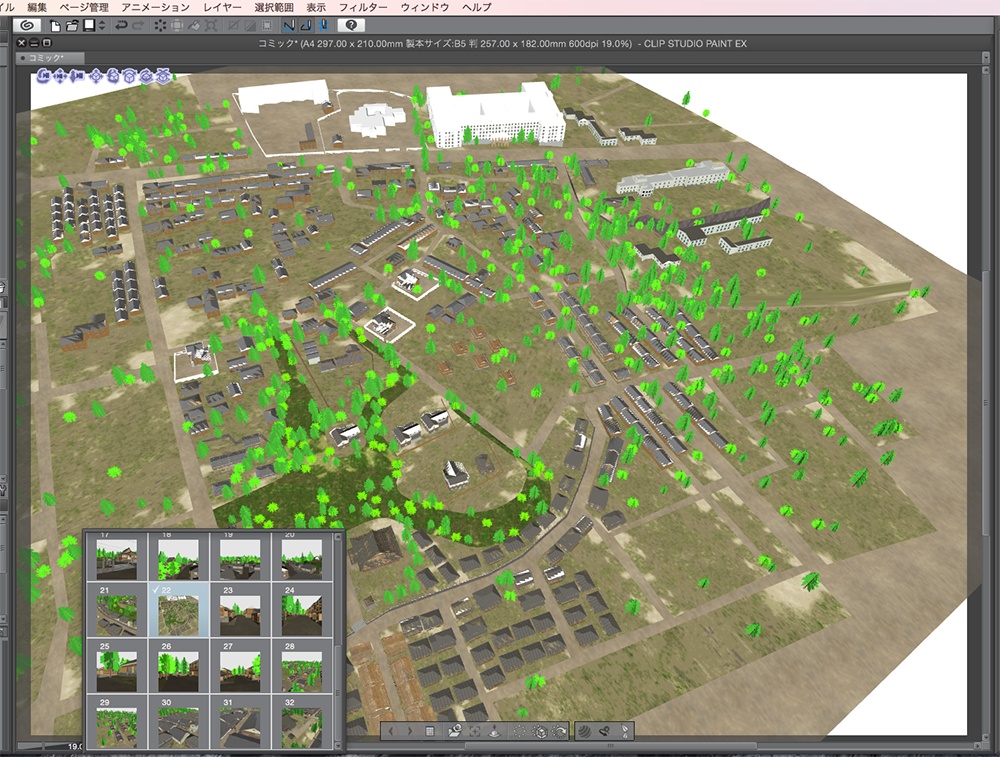
Task: Open the CLIP STUDIO launcher icon
Action: [27, 25]
